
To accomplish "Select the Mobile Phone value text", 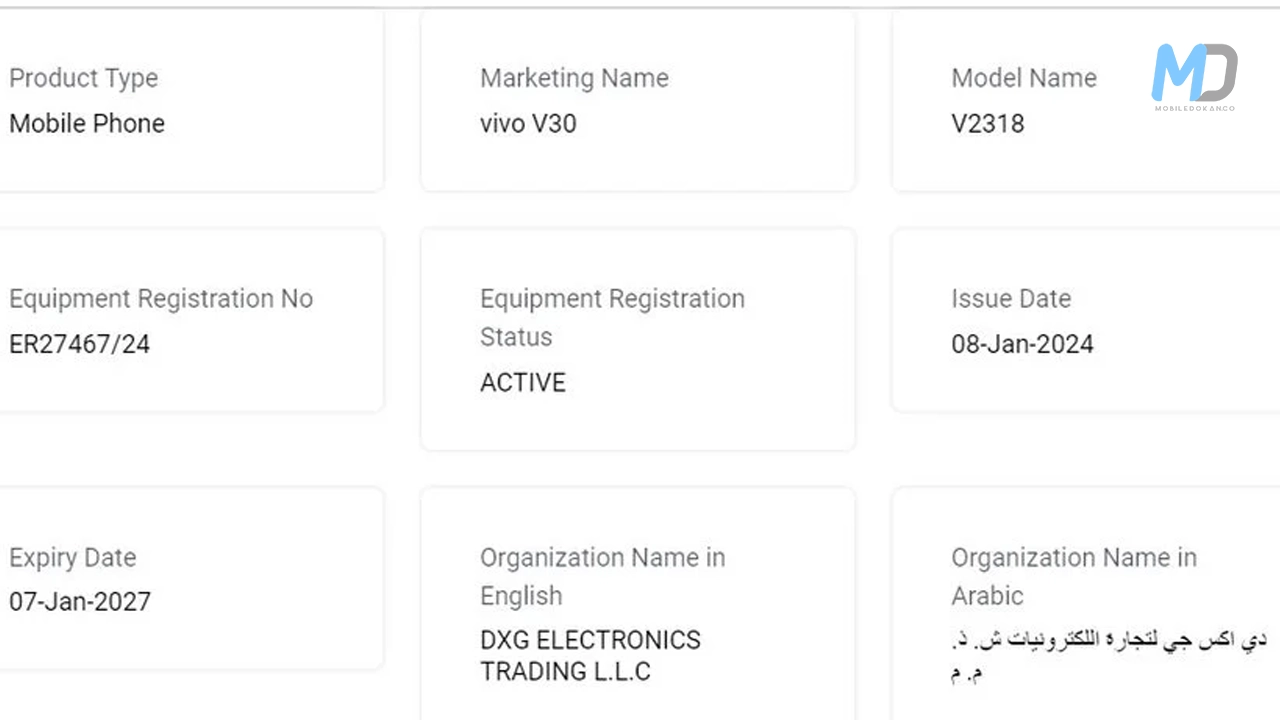I will coord(87,123).
